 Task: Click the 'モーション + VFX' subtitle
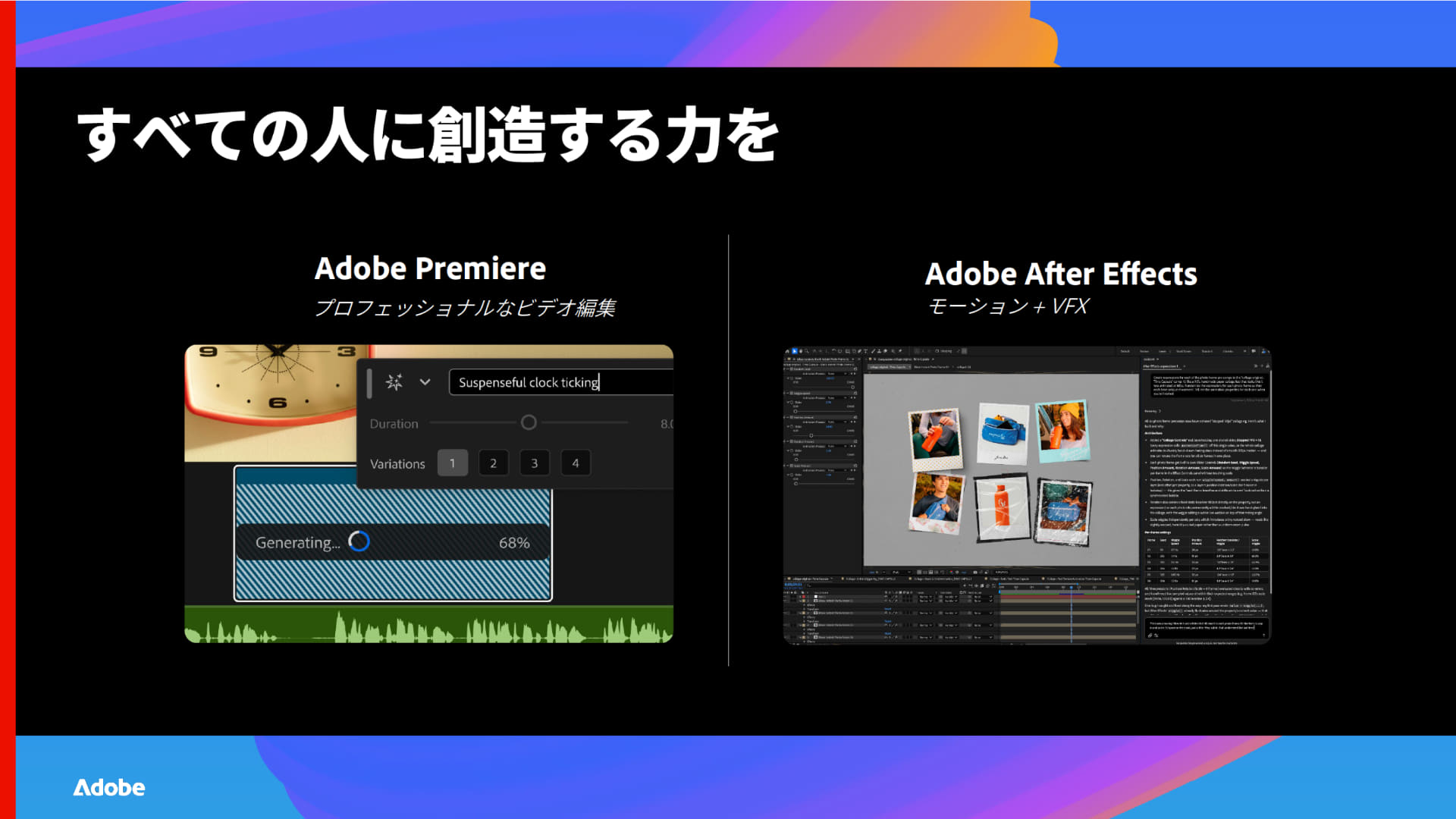click(x=1008, y=306)
